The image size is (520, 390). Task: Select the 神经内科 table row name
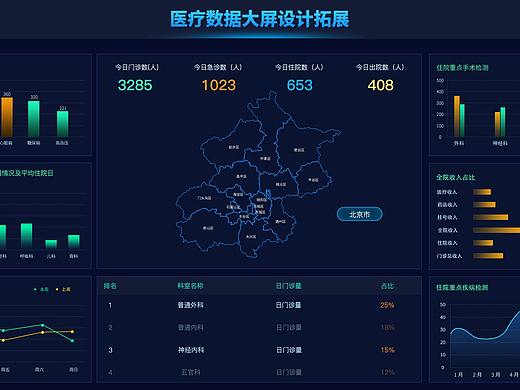coord(190,350)
